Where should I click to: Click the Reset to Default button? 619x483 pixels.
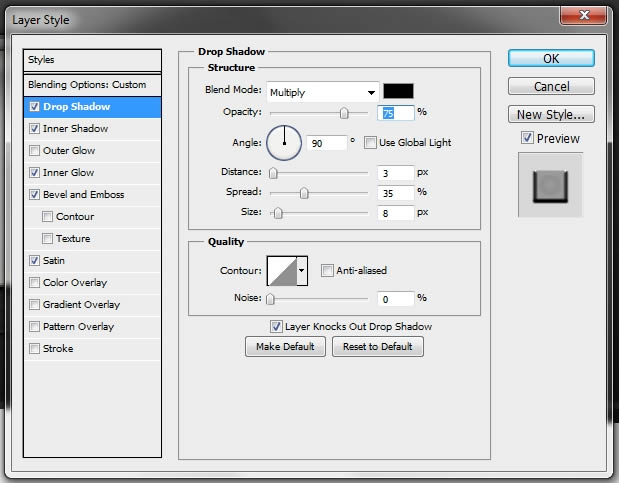coord(377,346)
